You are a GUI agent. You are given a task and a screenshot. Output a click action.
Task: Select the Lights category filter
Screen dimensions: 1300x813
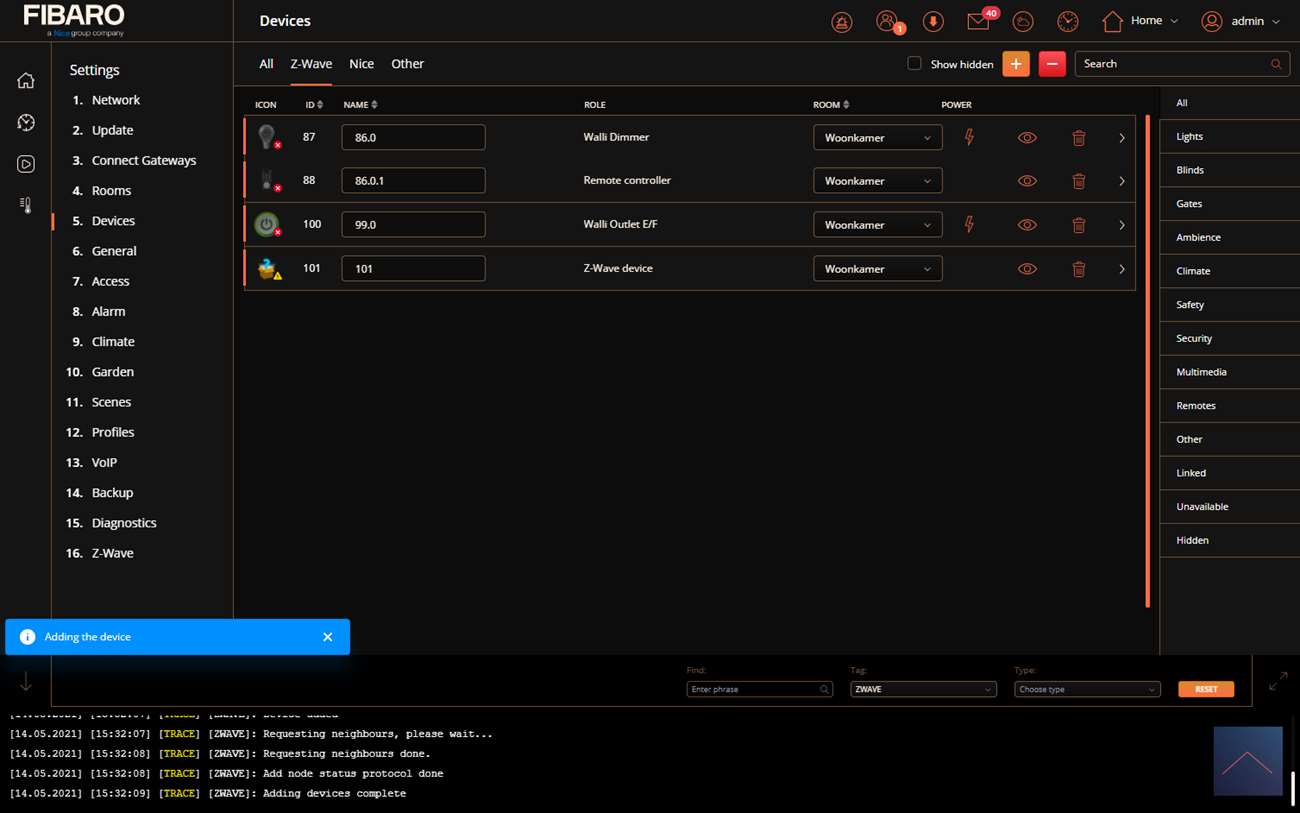(x=1189, y=136)
